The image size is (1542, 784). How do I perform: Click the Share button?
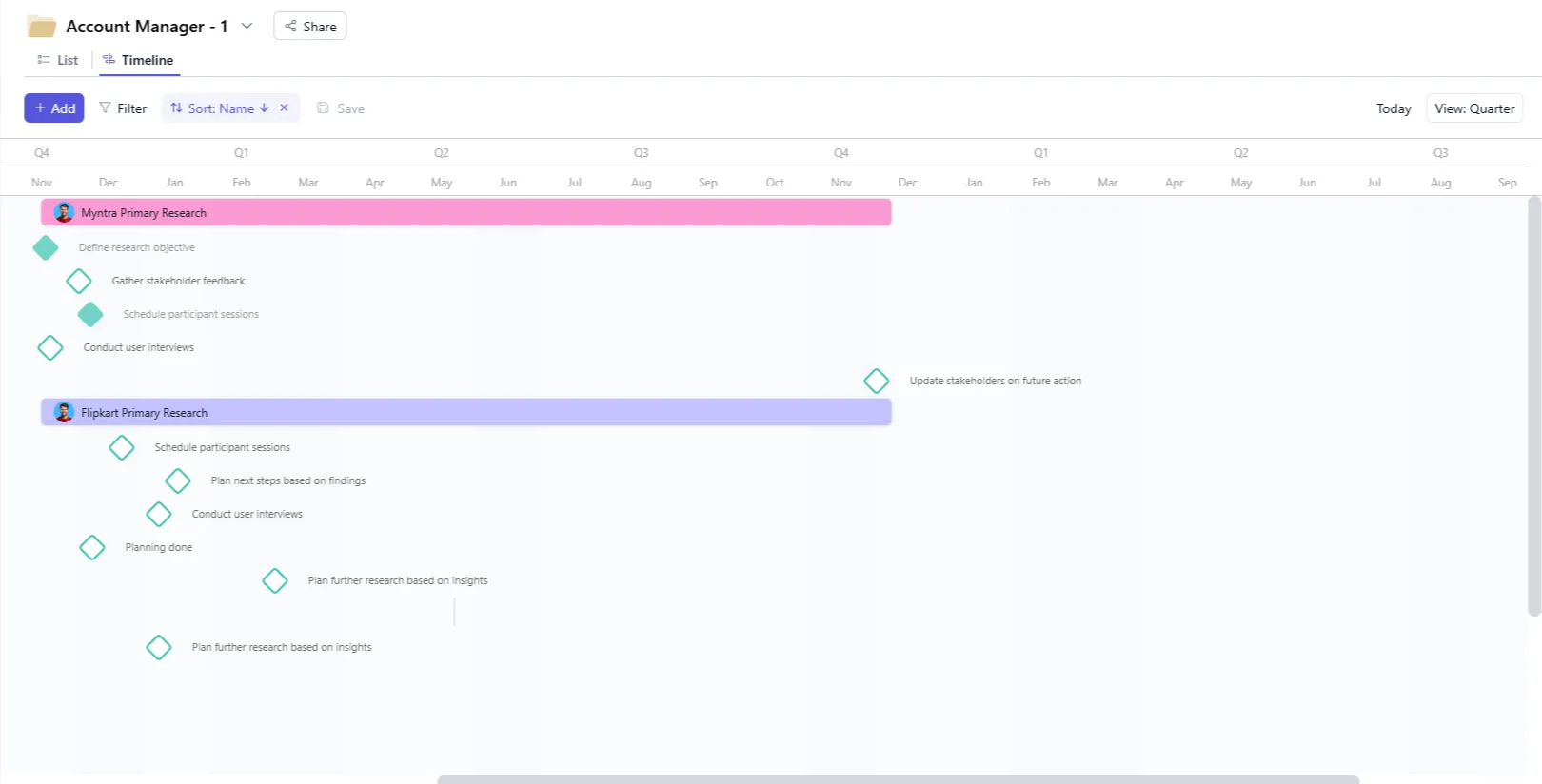point(310,27)
